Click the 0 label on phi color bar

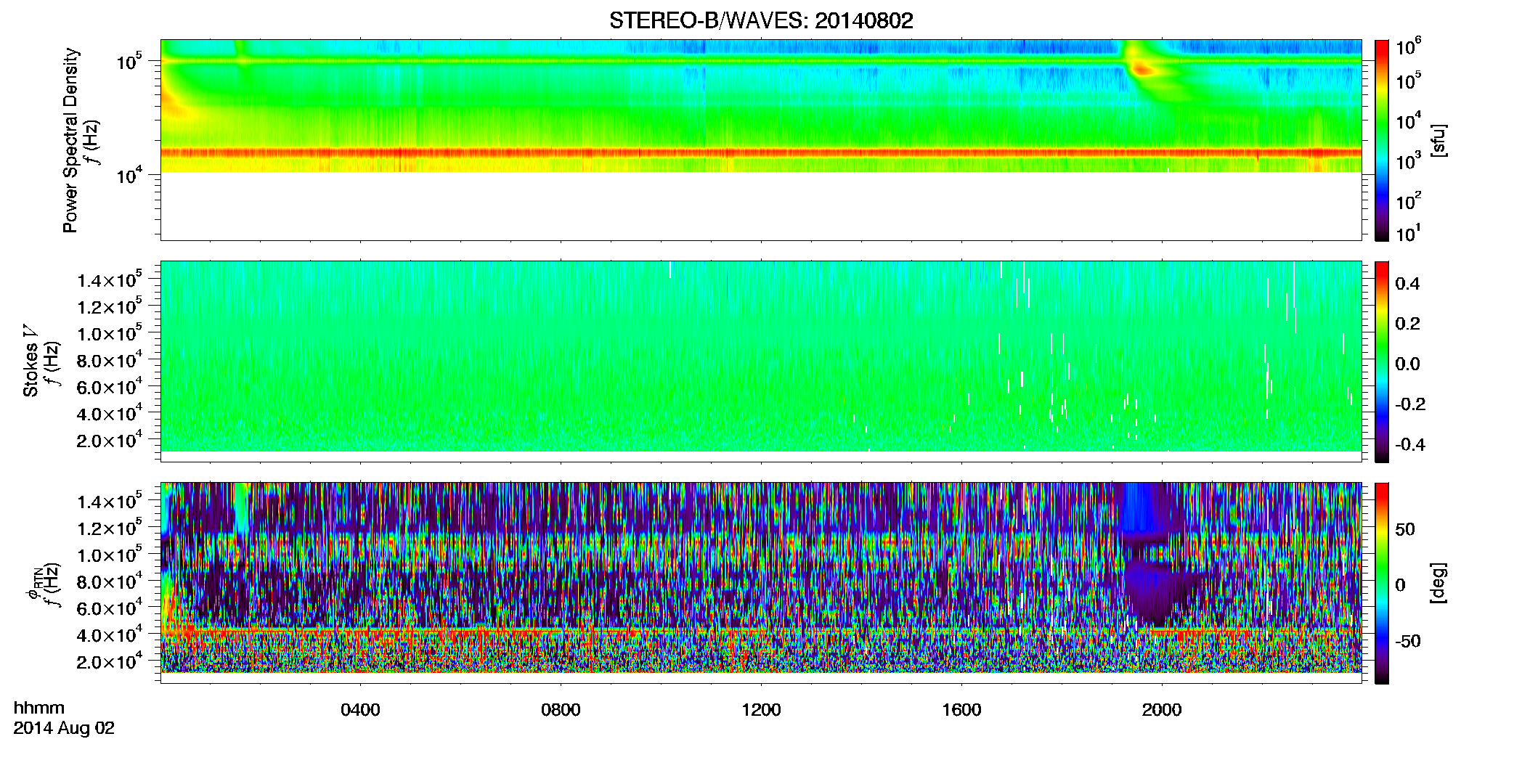[1401, 585]
